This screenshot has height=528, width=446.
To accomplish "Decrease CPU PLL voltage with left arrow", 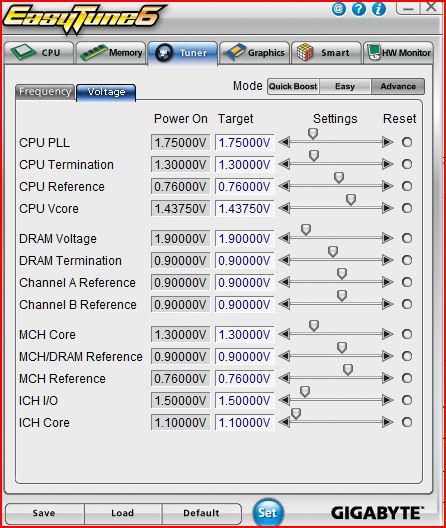I will (x=285, y=142).
